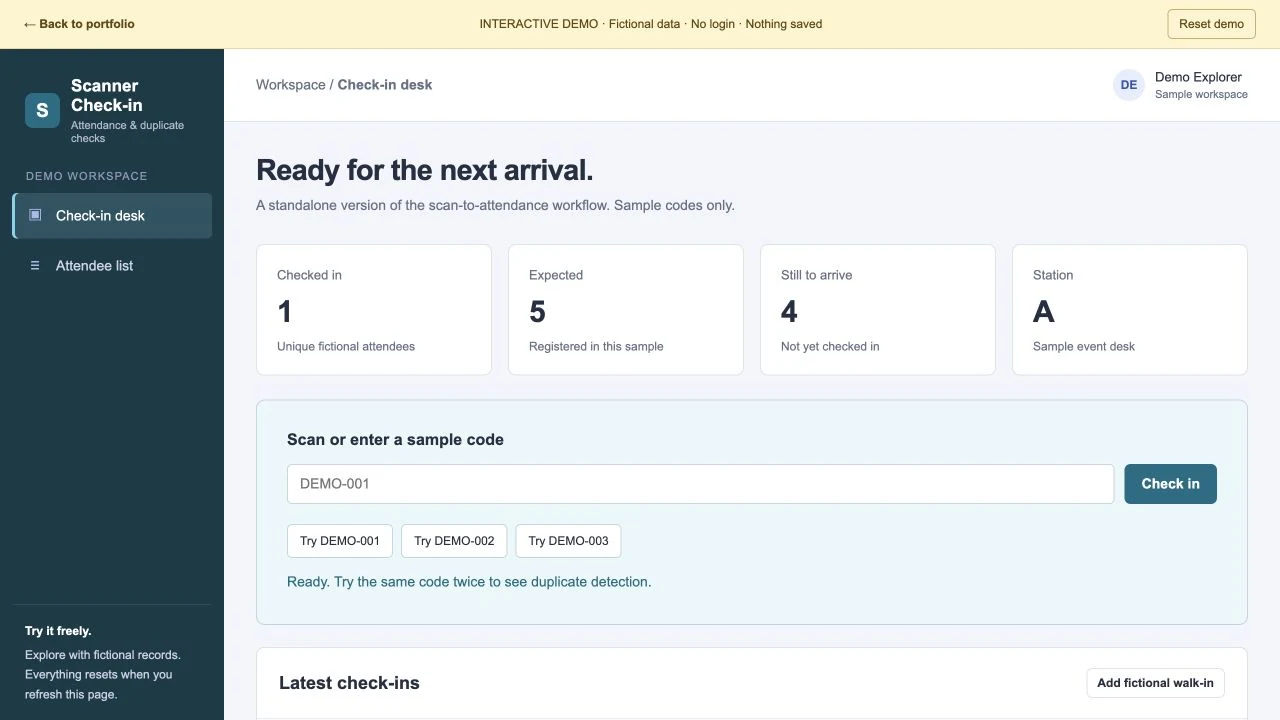Click the "Not yet checked in" caption
The image size is (1280, 720).
click(x=830, y=347)
